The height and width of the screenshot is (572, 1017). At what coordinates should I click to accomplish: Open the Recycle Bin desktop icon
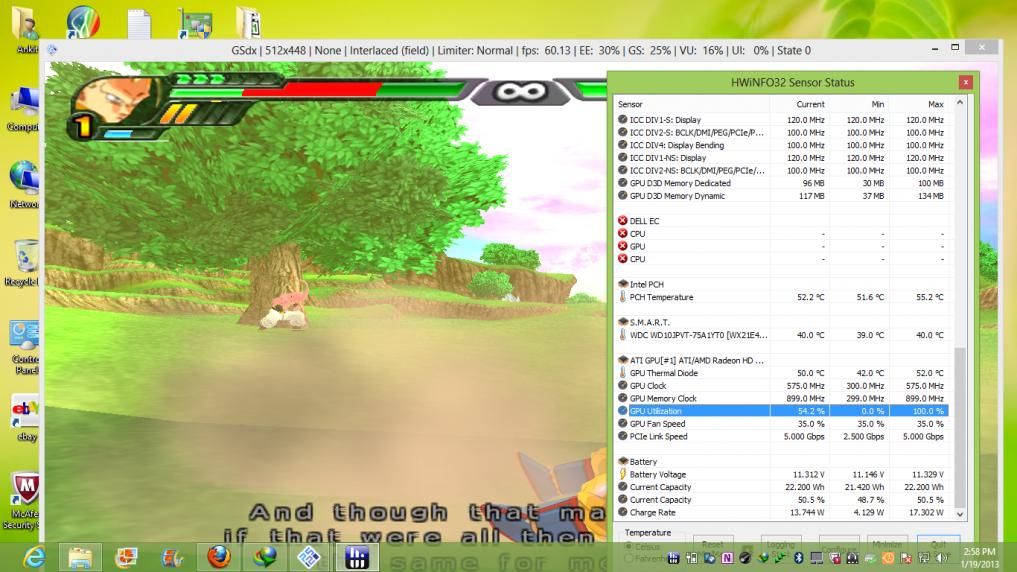(x=23, y=263)
